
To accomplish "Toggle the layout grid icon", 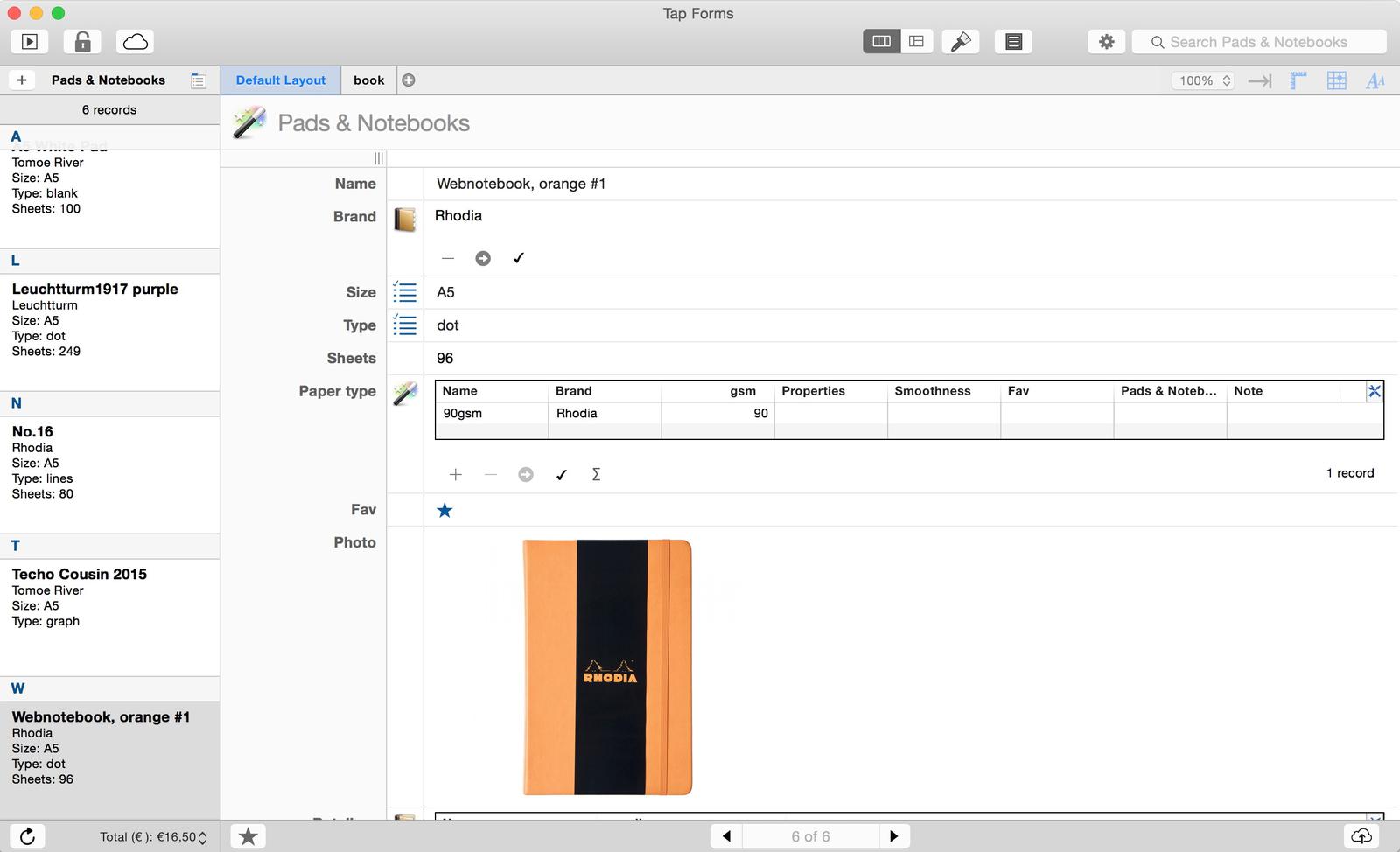I will pos(1337,80).
